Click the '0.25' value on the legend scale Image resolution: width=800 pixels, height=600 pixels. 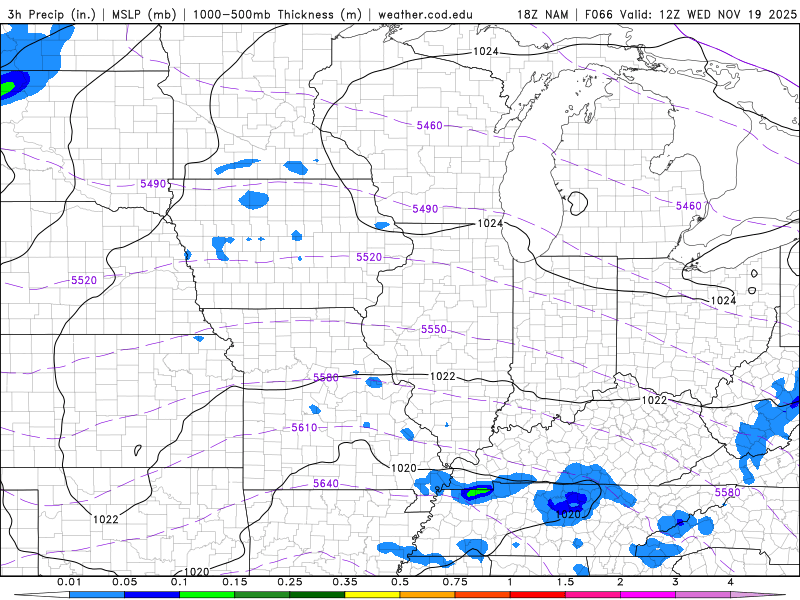pyautogui.click(x=289, y=582)
